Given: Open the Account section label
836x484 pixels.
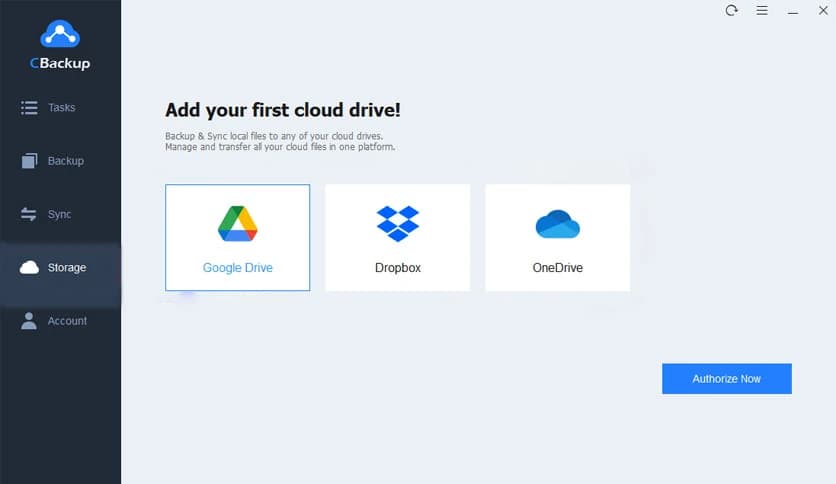Looking at the screenshot, I should tap(67, 321).
